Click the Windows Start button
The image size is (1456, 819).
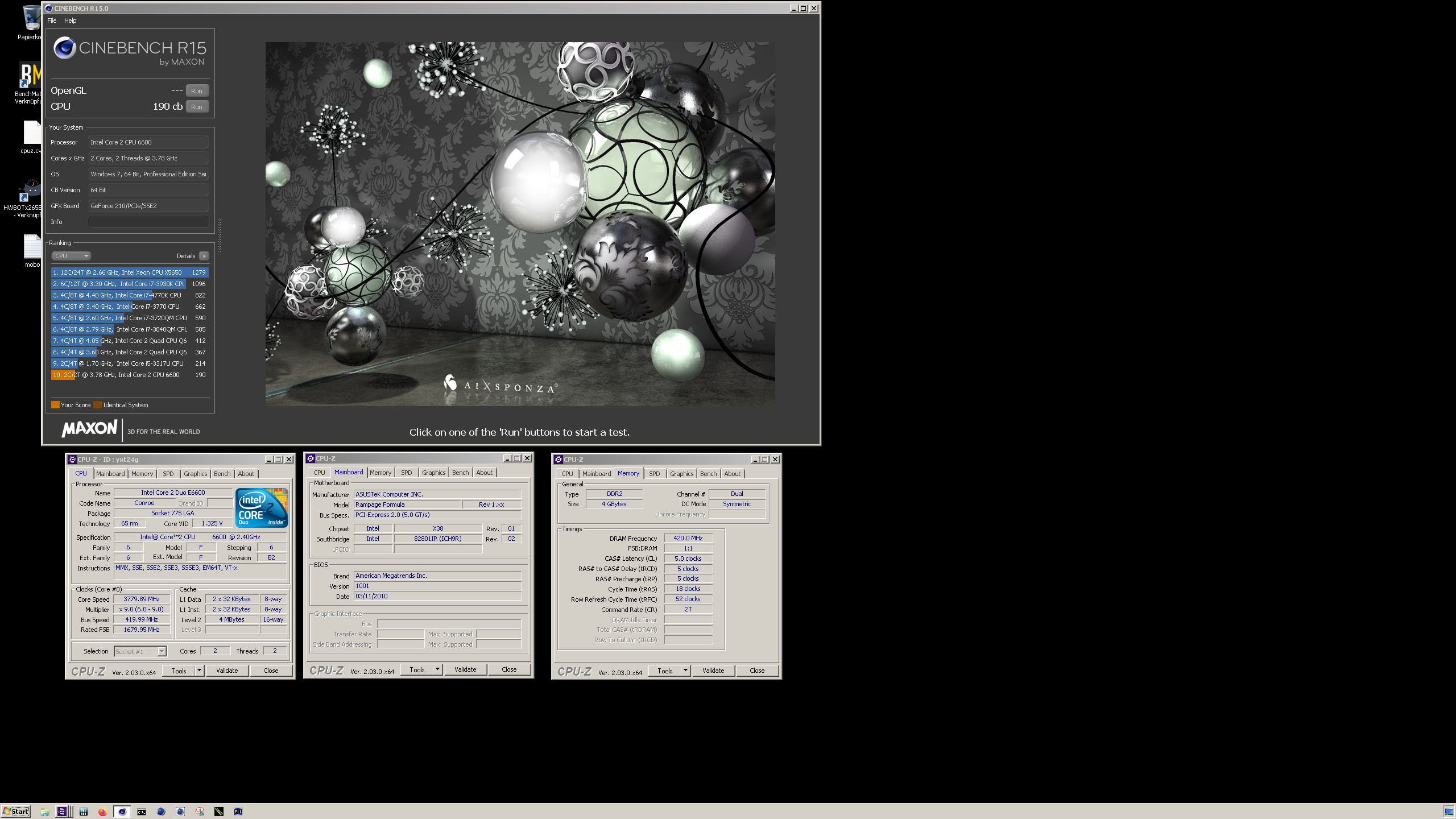click(x=16, y=812)
